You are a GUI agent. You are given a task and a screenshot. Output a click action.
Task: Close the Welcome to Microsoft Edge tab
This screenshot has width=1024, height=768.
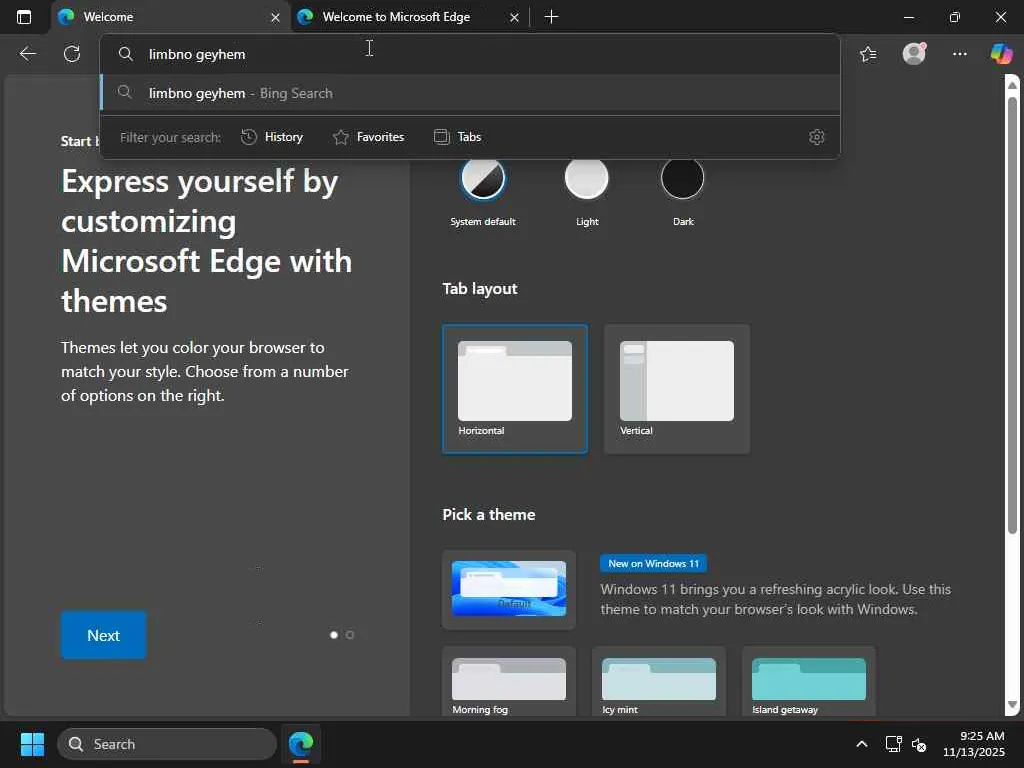point(515,18)
